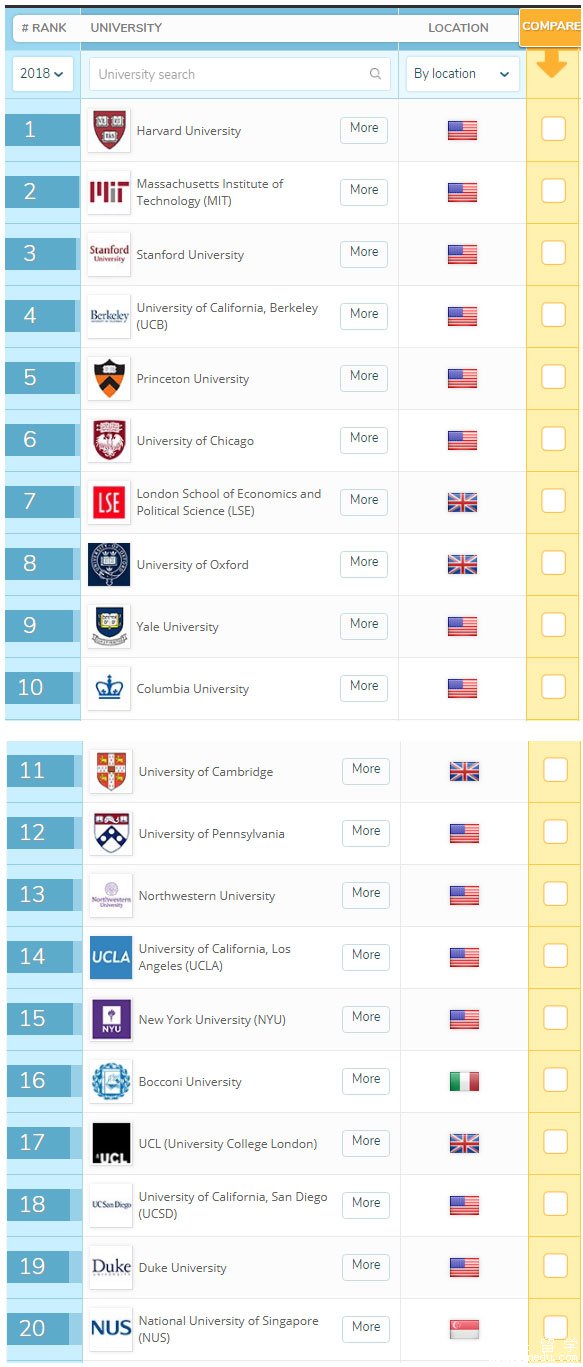Open the University of Cambridge link
The width and height of the screenshot is (583, 1367).
pos(206,772)
